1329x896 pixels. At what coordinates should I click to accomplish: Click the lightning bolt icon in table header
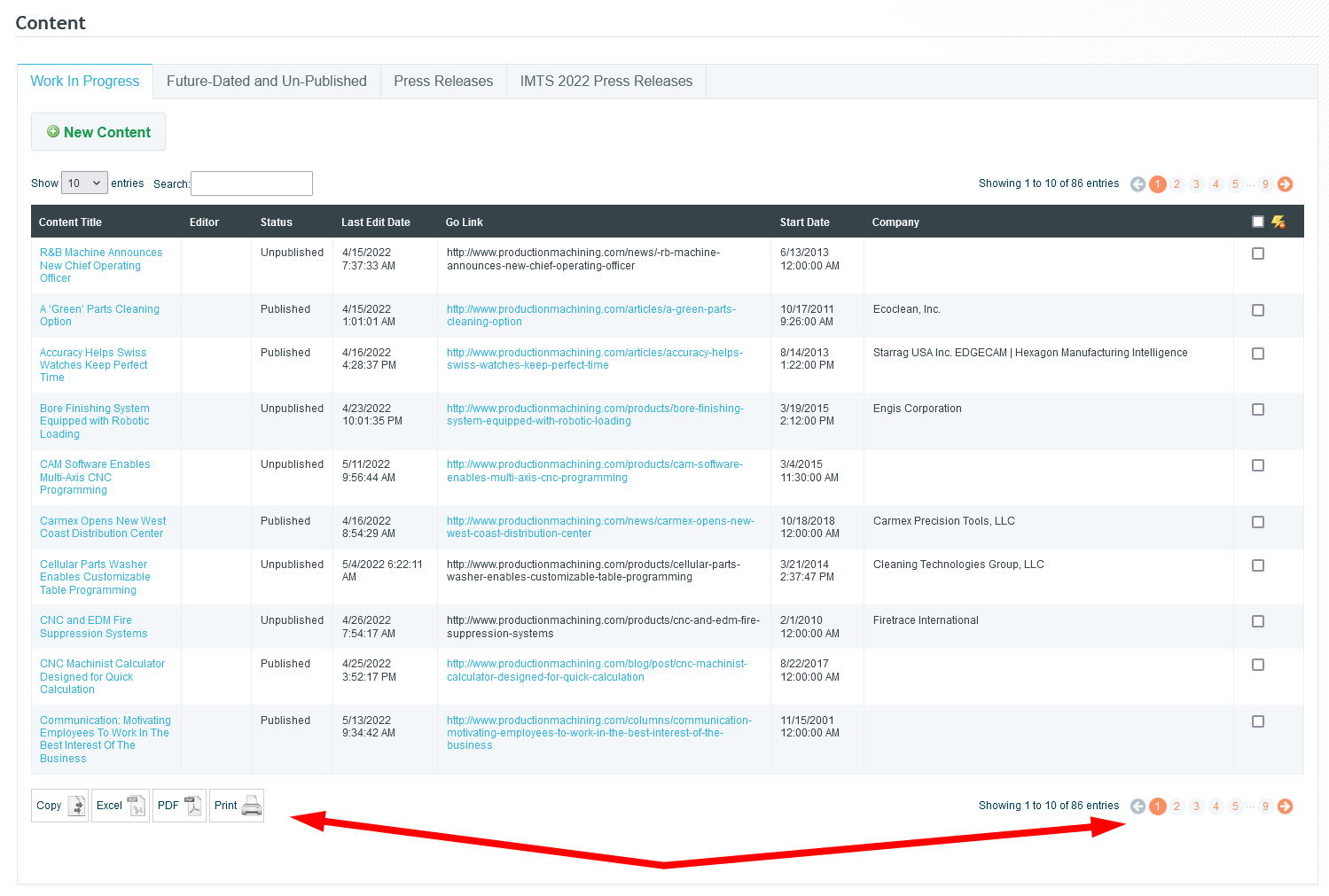[x=1278, y=222]
